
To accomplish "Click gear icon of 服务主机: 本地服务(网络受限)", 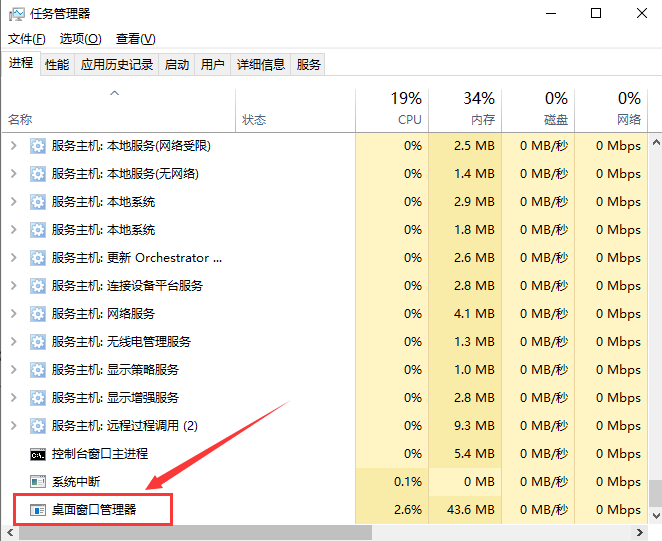I will (x=38, y=146).
